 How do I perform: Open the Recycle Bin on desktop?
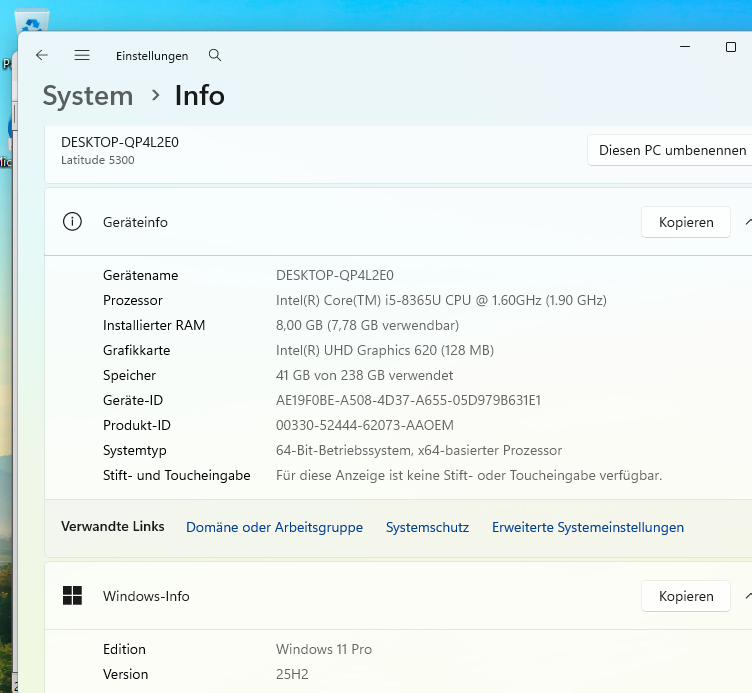tap(32, 20)
